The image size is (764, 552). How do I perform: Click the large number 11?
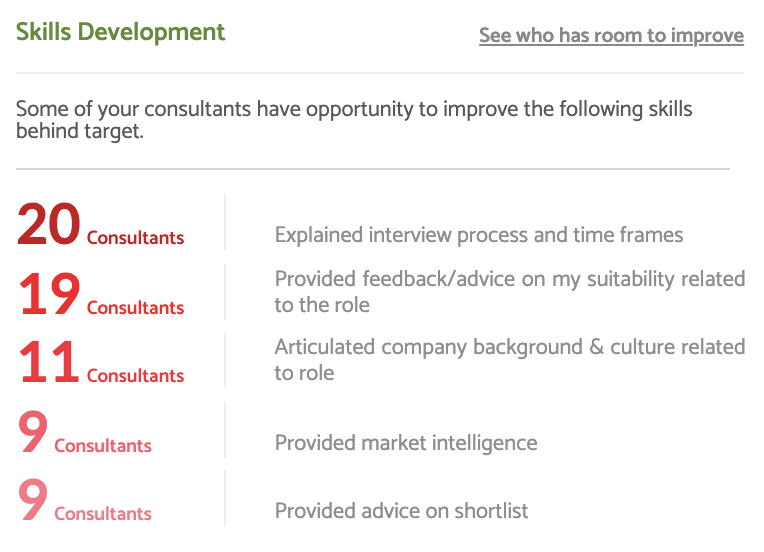[48, 362]
